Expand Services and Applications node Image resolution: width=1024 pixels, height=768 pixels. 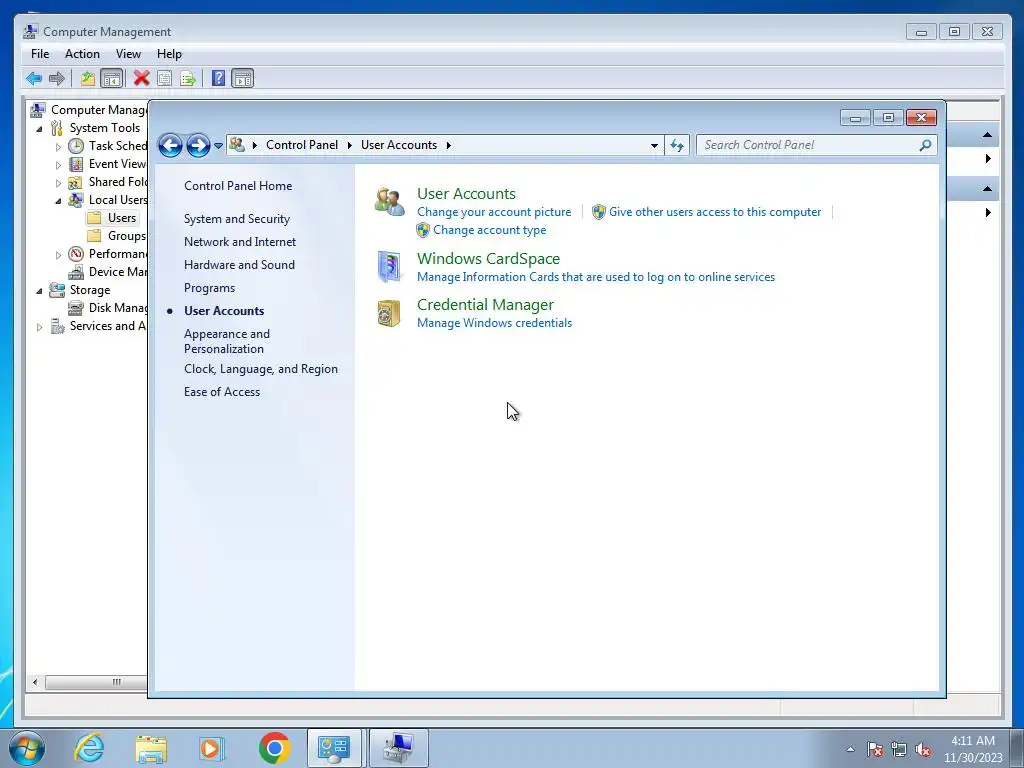click(x=39, y=327)
